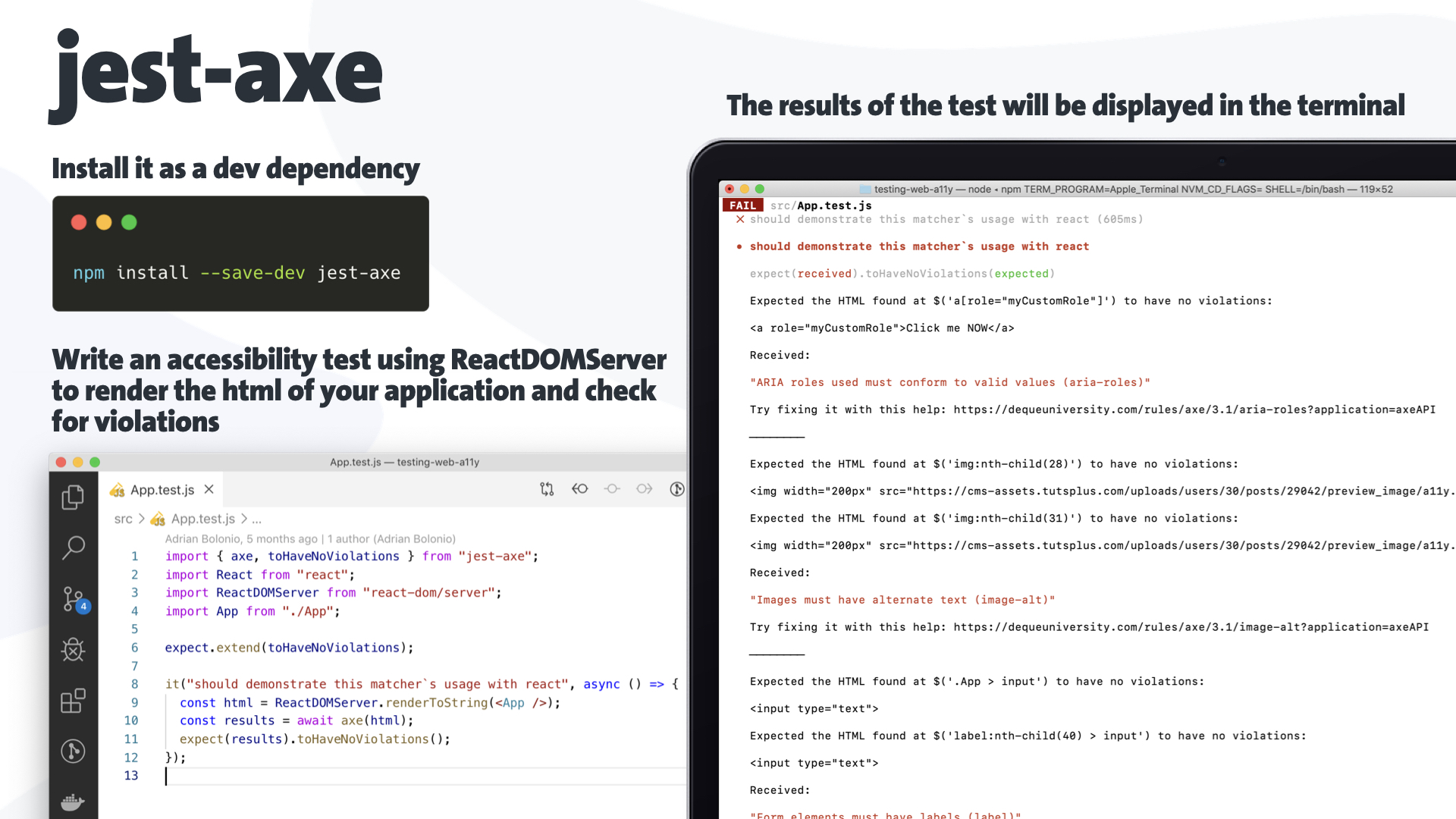Click the src breadcrumb segment
This screenshot has height=819, width=1456.
[x=123, y=519]
